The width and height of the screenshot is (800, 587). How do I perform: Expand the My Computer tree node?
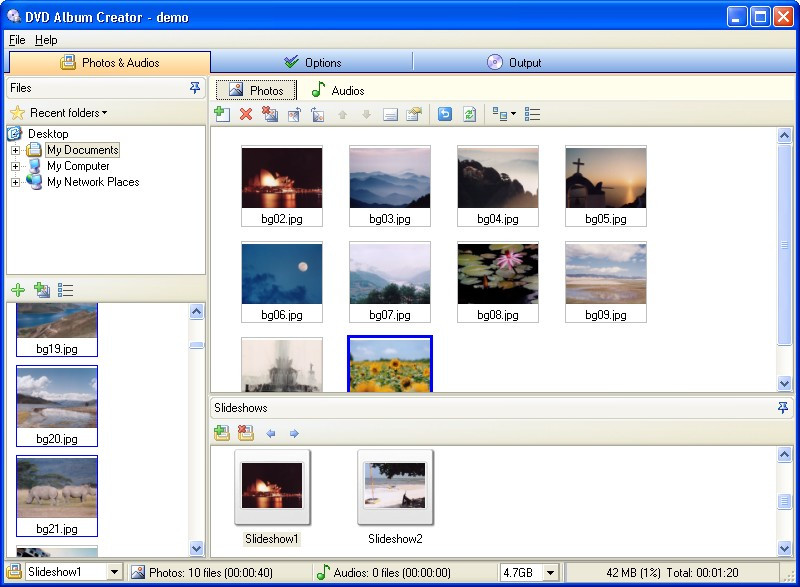coord(15,166)
